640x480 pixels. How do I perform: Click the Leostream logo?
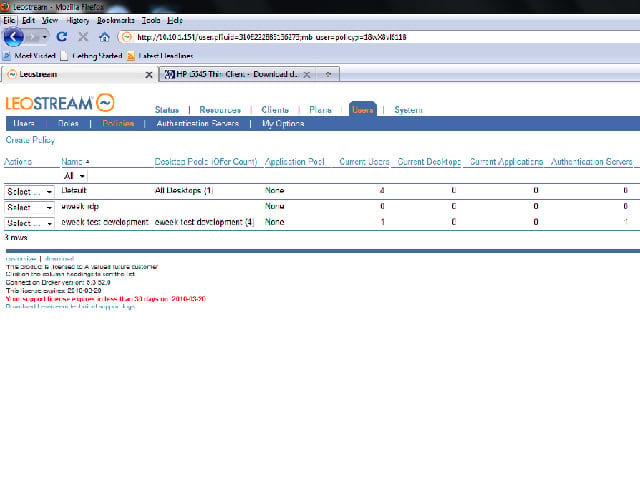click(x=60, y=103)
